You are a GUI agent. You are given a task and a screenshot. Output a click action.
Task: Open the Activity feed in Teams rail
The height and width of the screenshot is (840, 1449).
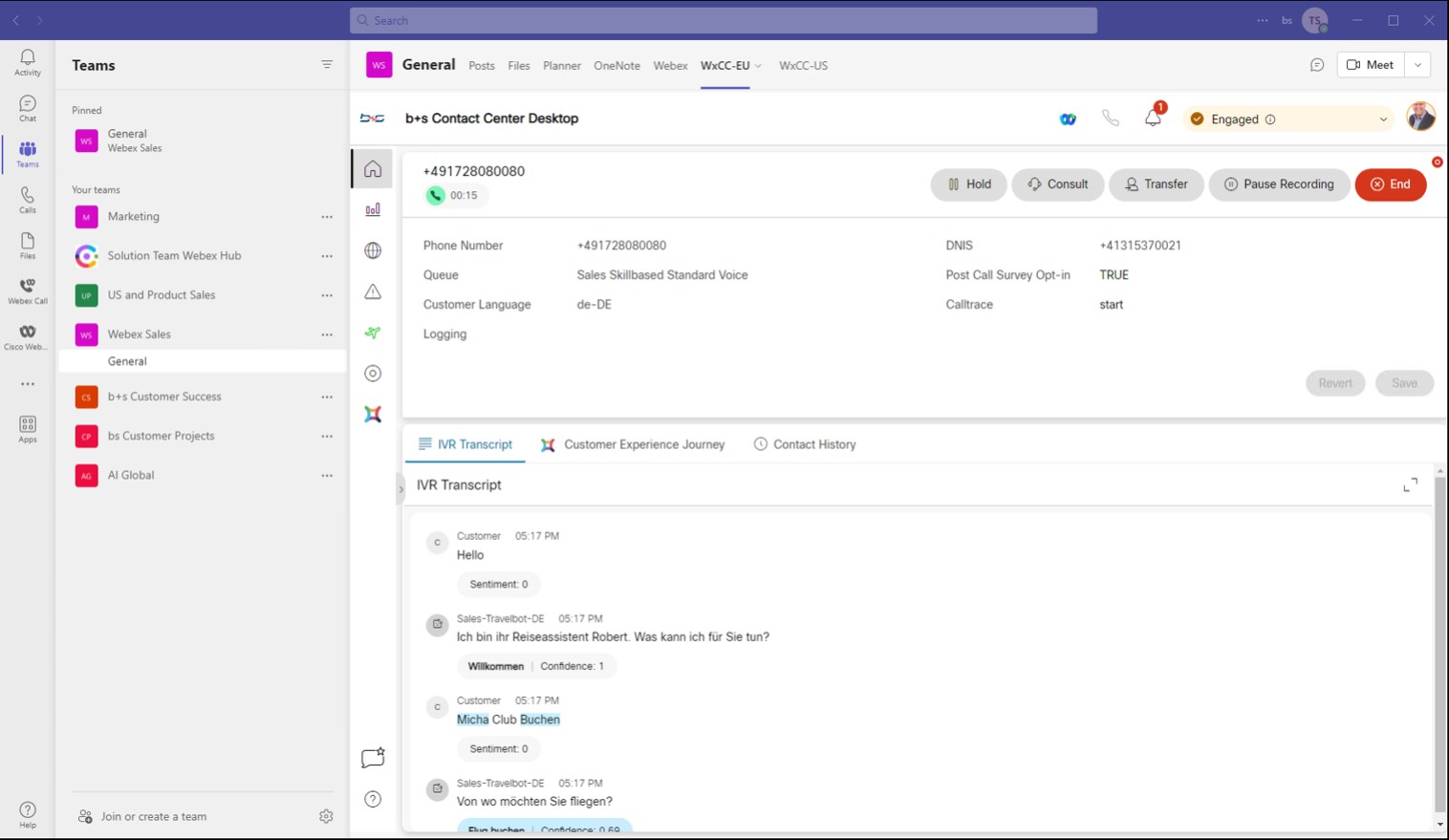coord(28,63)
